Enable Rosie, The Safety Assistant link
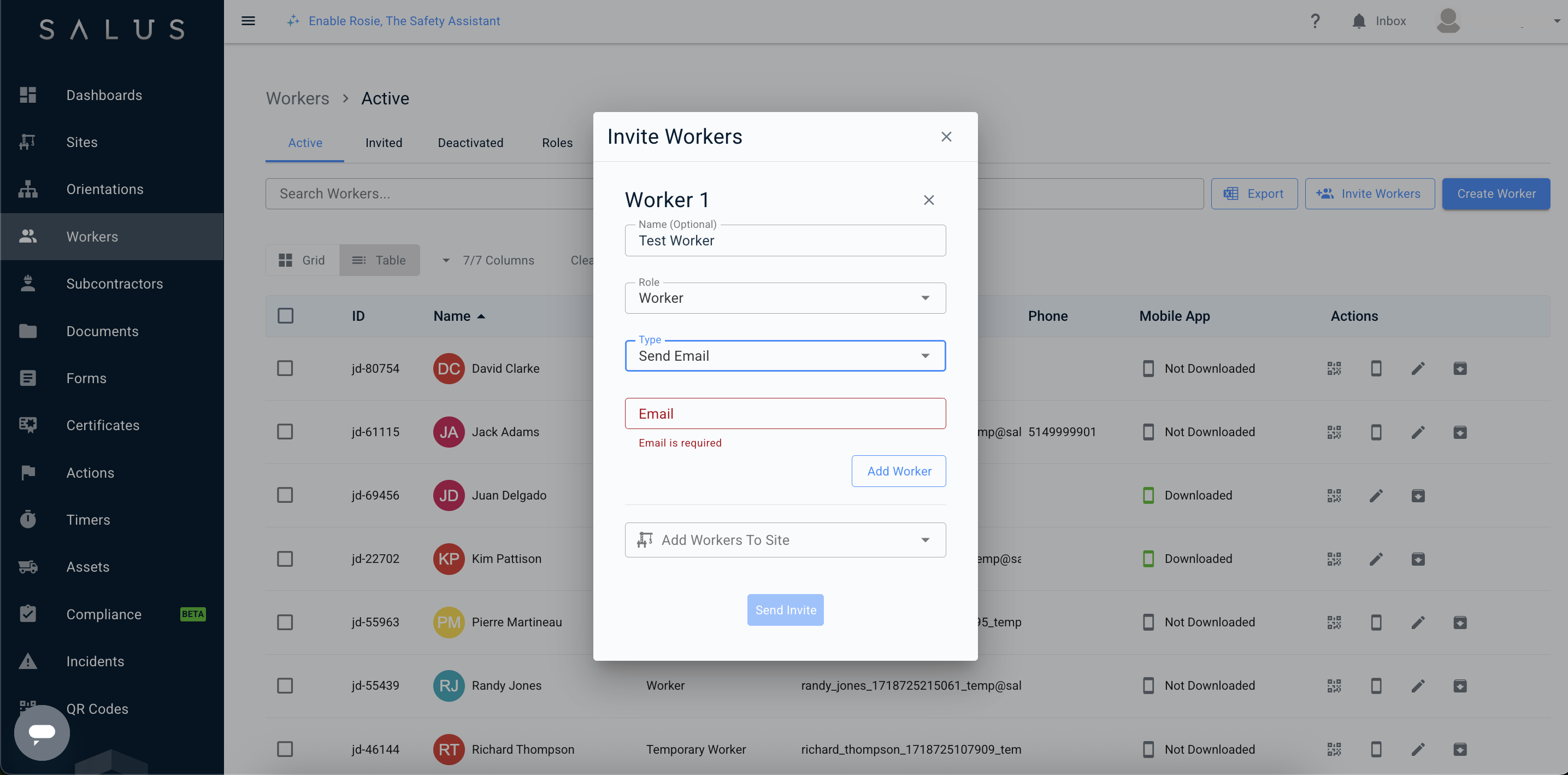Viewport: 1568px width, 775px height. tap(393, 21)
